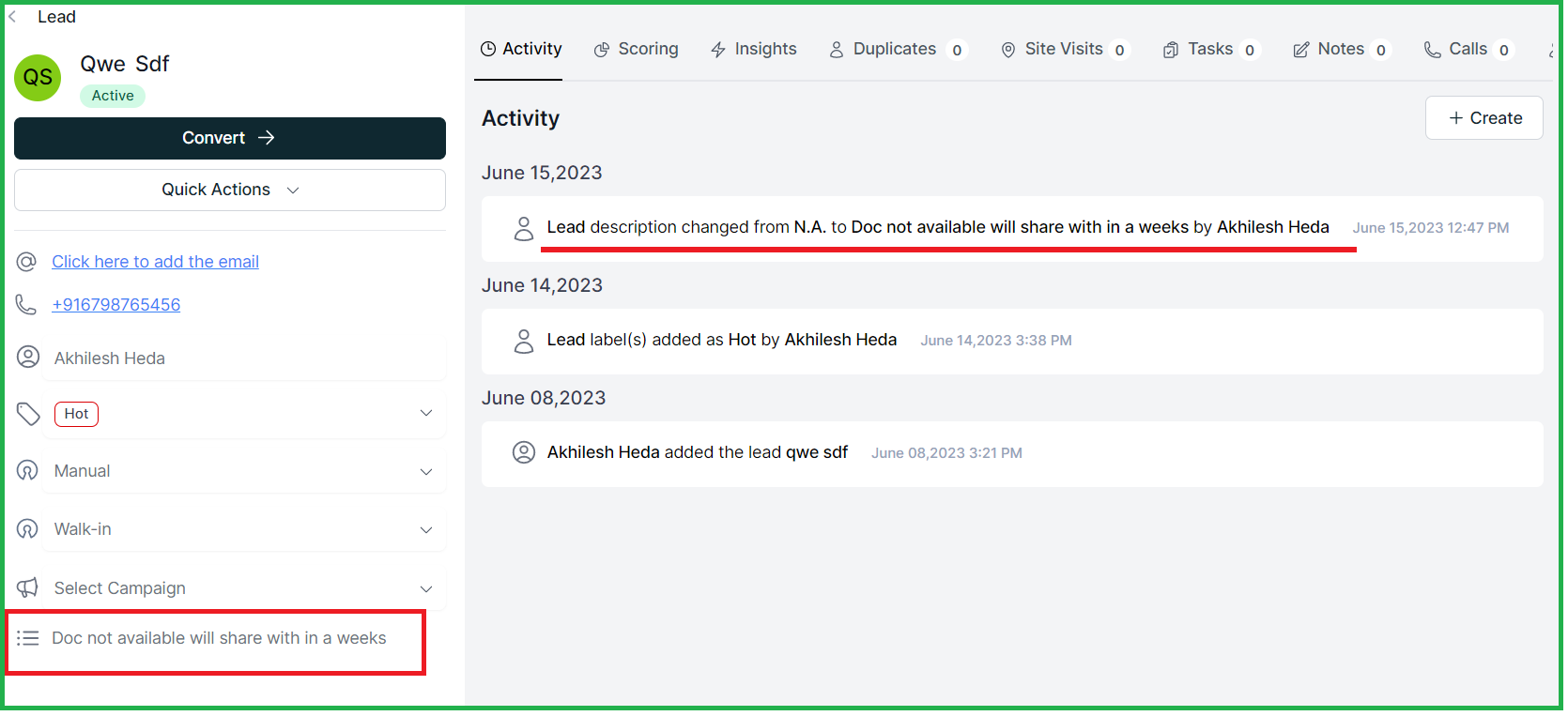The height and width of the screenshot is (716, 1568).
Task: Open the Notes tab
Action: 1342,49
